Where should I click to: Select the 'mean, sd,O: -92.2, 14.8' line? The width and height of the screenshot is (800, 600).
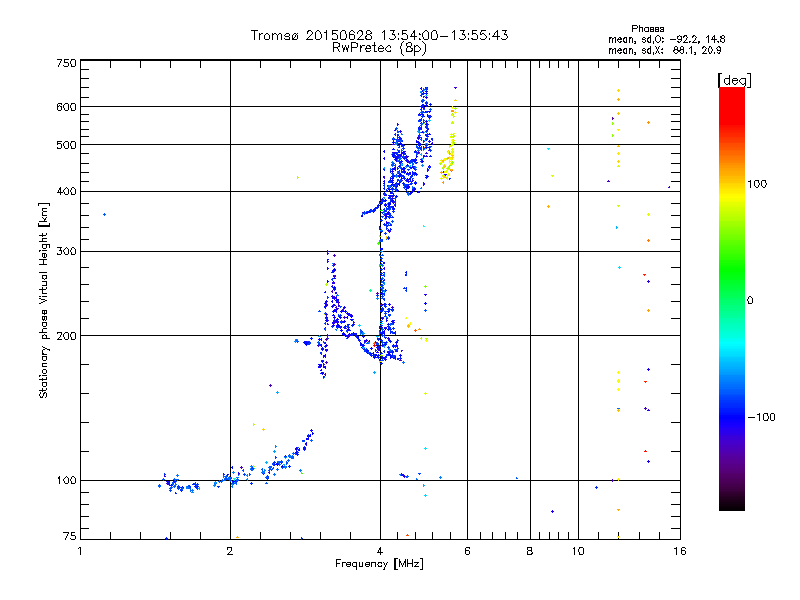[666, 39]
